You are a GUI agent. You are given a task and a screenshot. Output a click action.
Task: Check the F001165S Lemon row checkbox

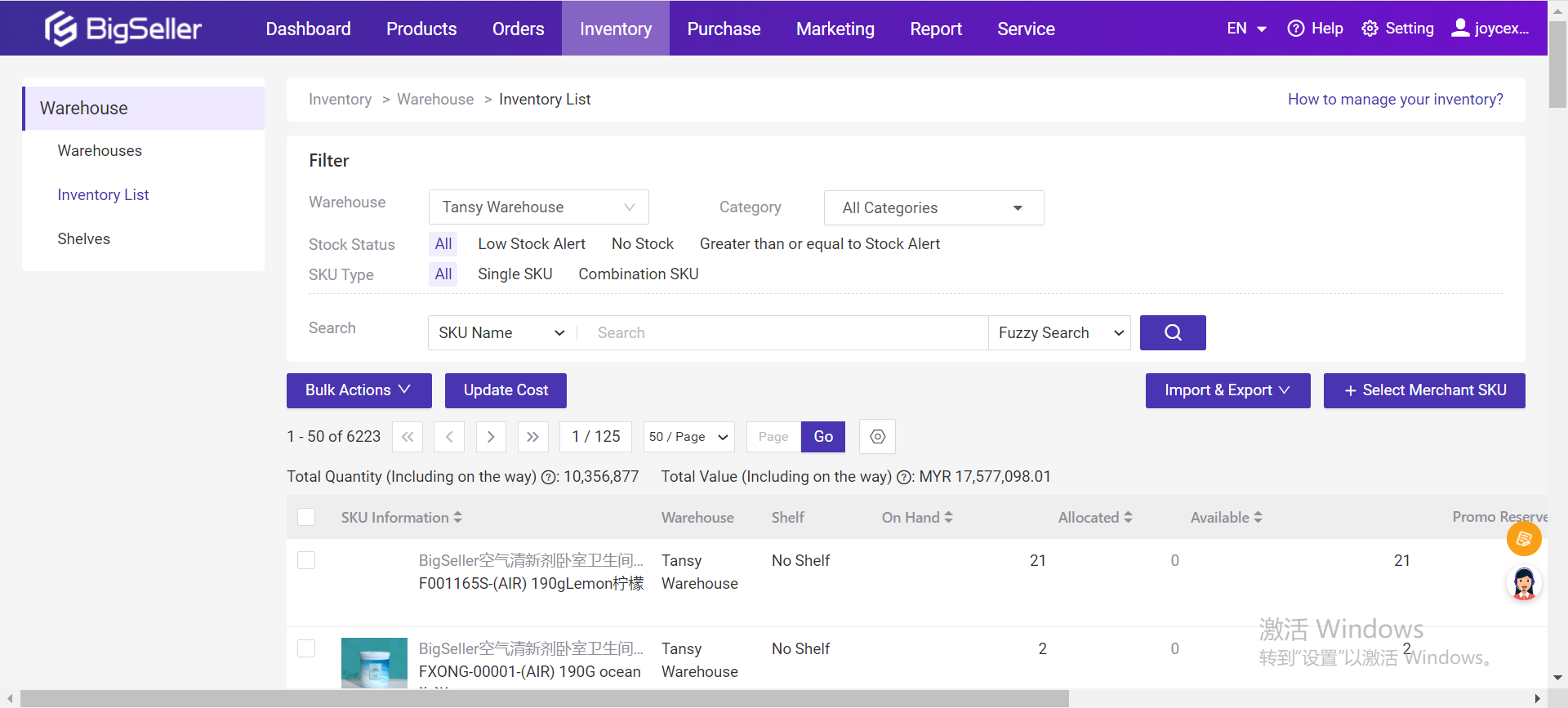pyautogui.click(x=306, y=560)
